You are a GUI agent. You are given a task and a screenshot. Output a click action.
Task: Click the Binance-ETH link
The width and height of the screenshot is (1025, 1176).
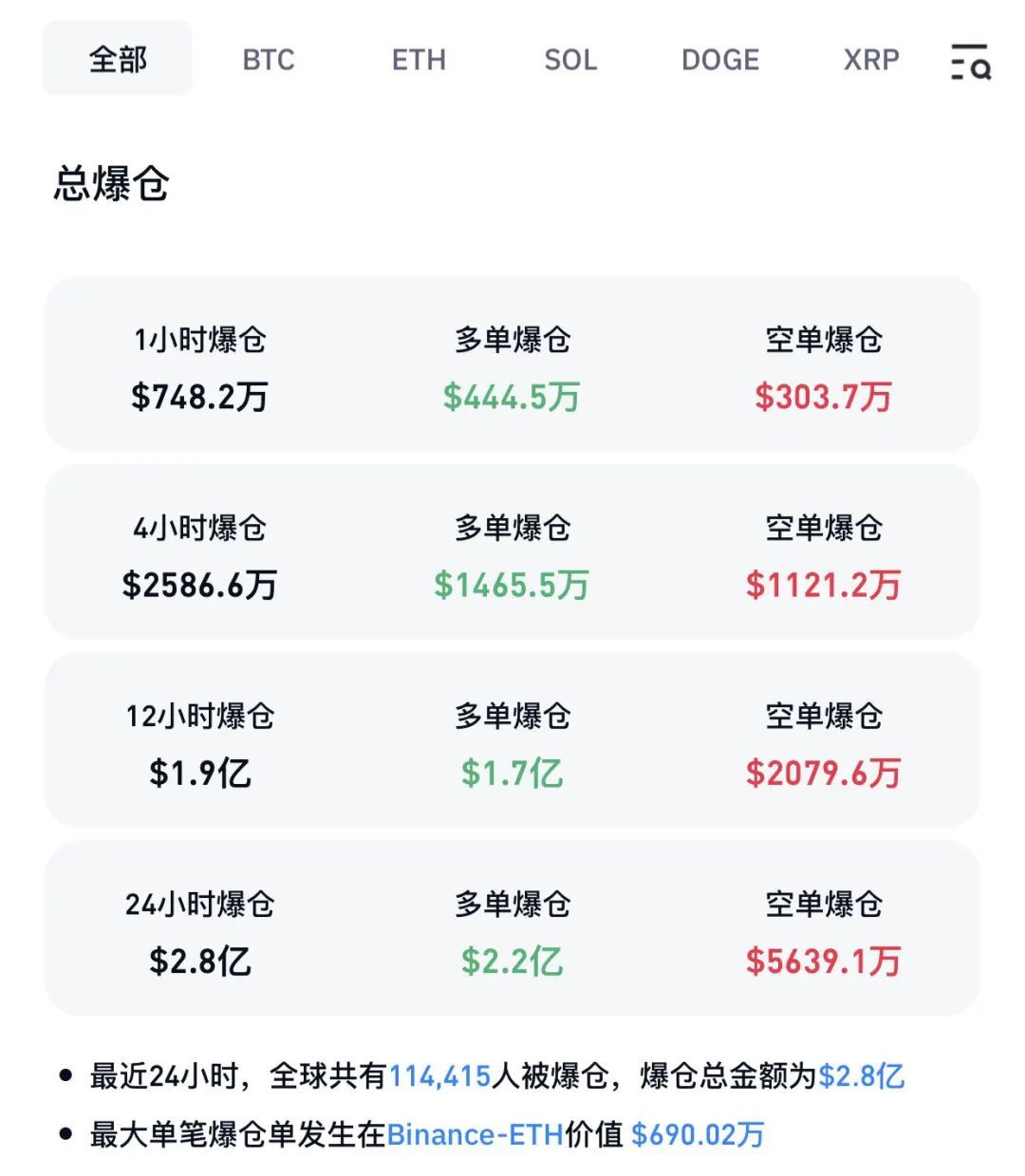[475, 1134]
